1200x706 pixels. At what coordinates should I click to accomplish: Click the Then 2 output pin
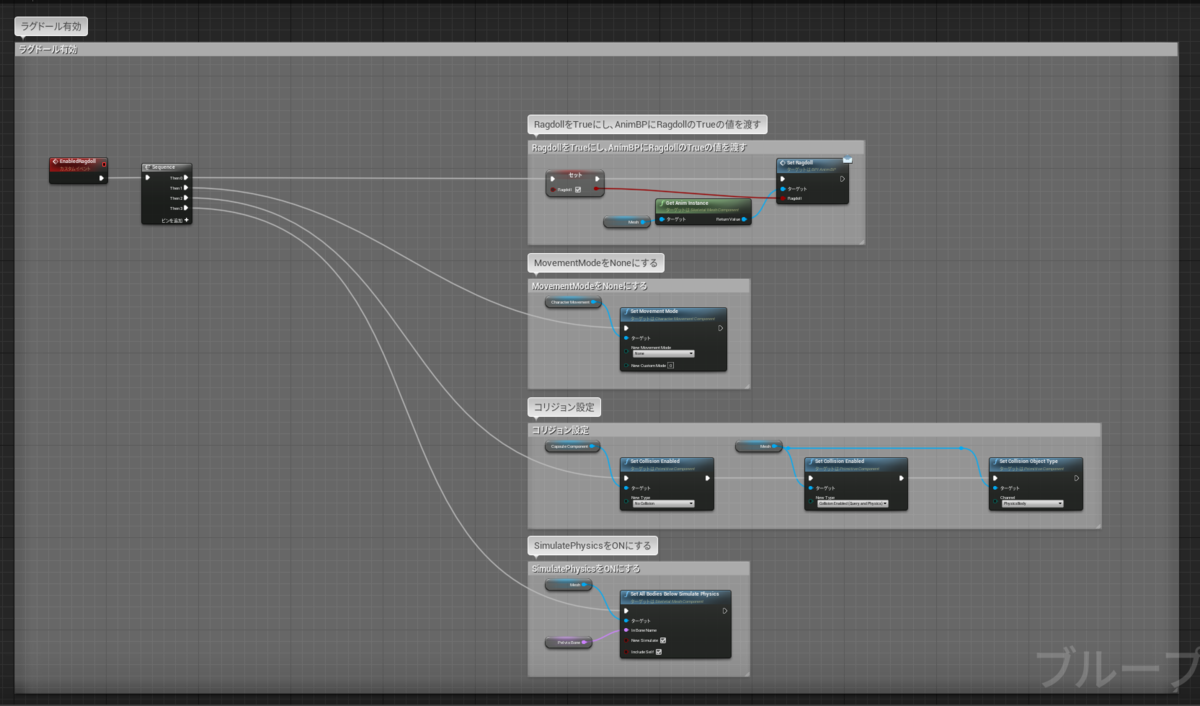pos(186,198)
